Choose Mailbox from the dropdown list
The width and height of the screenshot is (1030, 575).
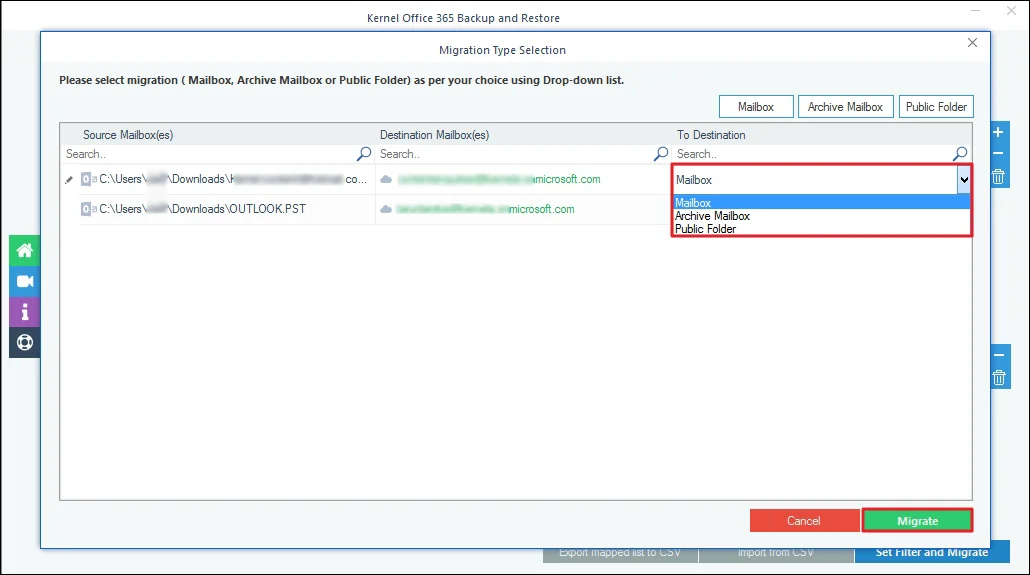point(821,203)
